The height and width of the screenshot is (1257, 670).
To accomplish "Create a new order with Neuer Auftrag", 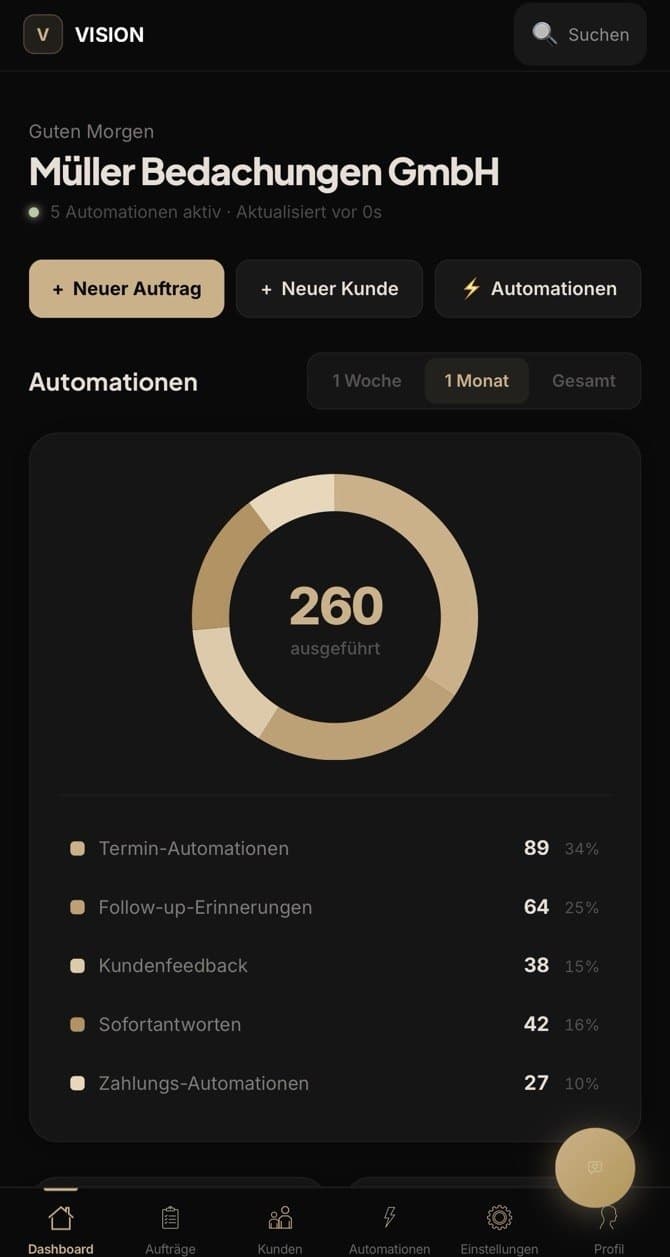I will [126, 289].
